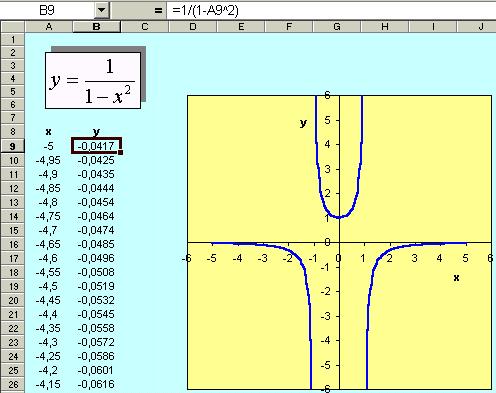Select cell containing -0,0474
496x393 pixels.
pyautogui.click(x=96, y=230)
